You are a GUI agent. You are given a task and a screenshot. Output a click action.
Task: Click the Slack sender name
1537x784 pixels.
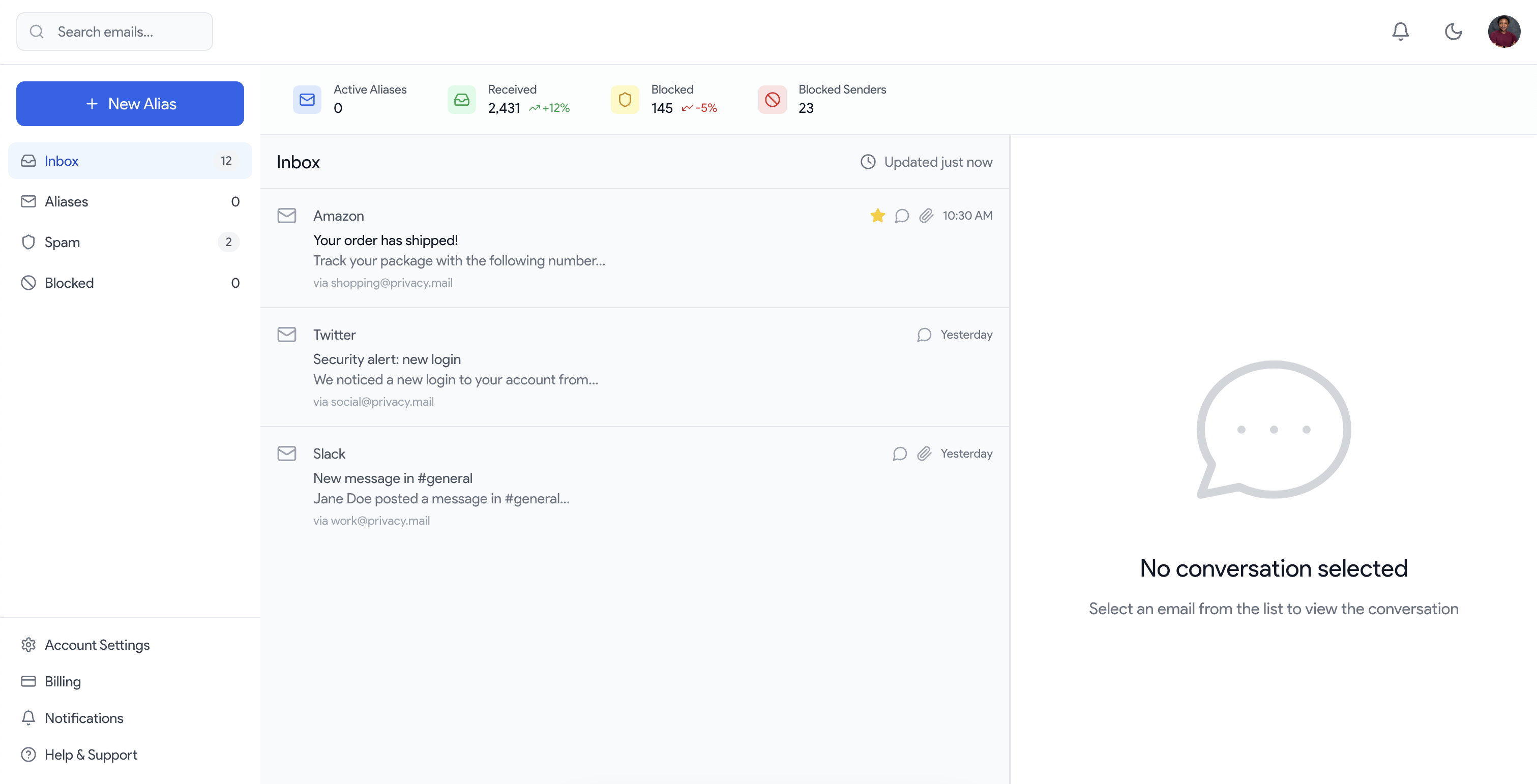[x=329, y=454]
